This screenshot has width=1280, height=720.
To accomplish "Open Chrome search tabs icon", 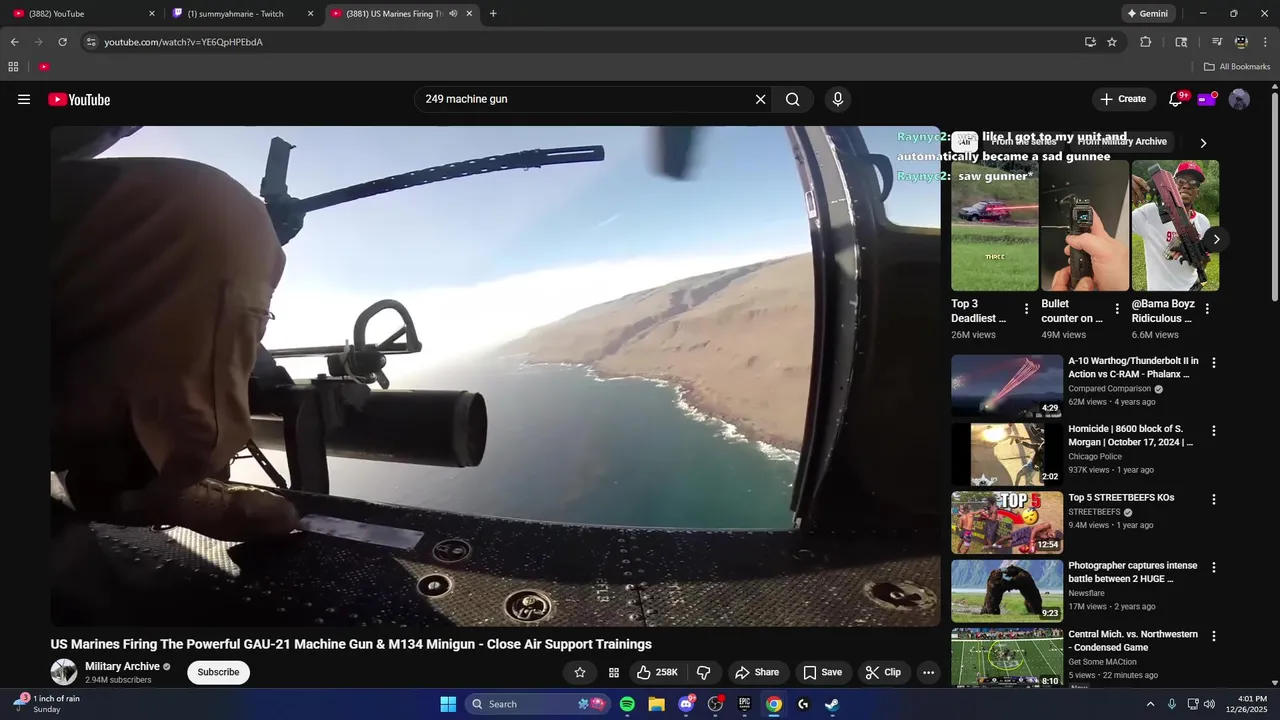I will pos(1181,42).
